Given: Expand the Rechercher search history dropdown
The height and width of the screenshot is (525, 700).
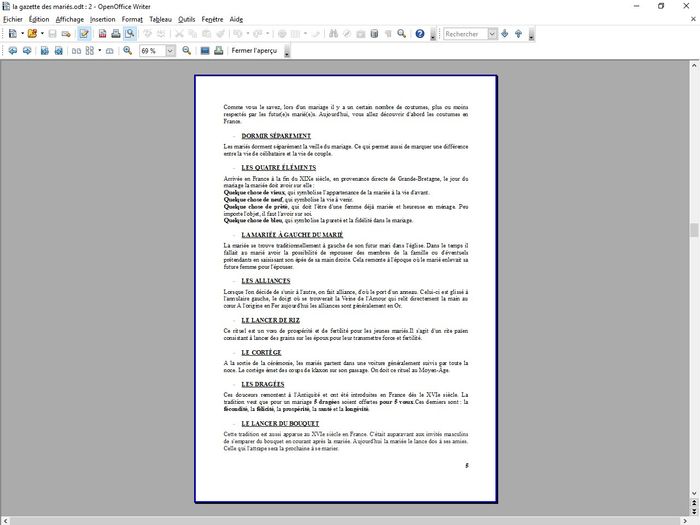Looking at the screenshot, I should (492, 34).
